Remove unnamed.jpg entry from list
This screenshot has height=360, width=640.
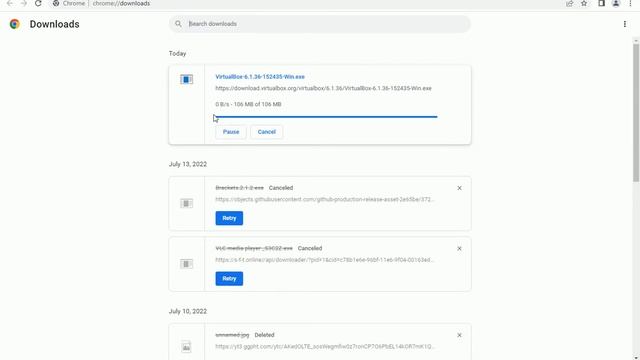point(459,335)
